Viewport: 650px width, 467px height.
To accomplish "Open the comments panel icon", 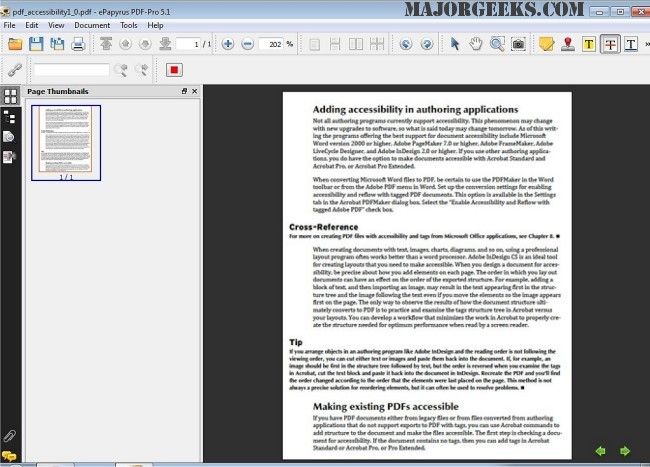I will (x=9, y=456).
